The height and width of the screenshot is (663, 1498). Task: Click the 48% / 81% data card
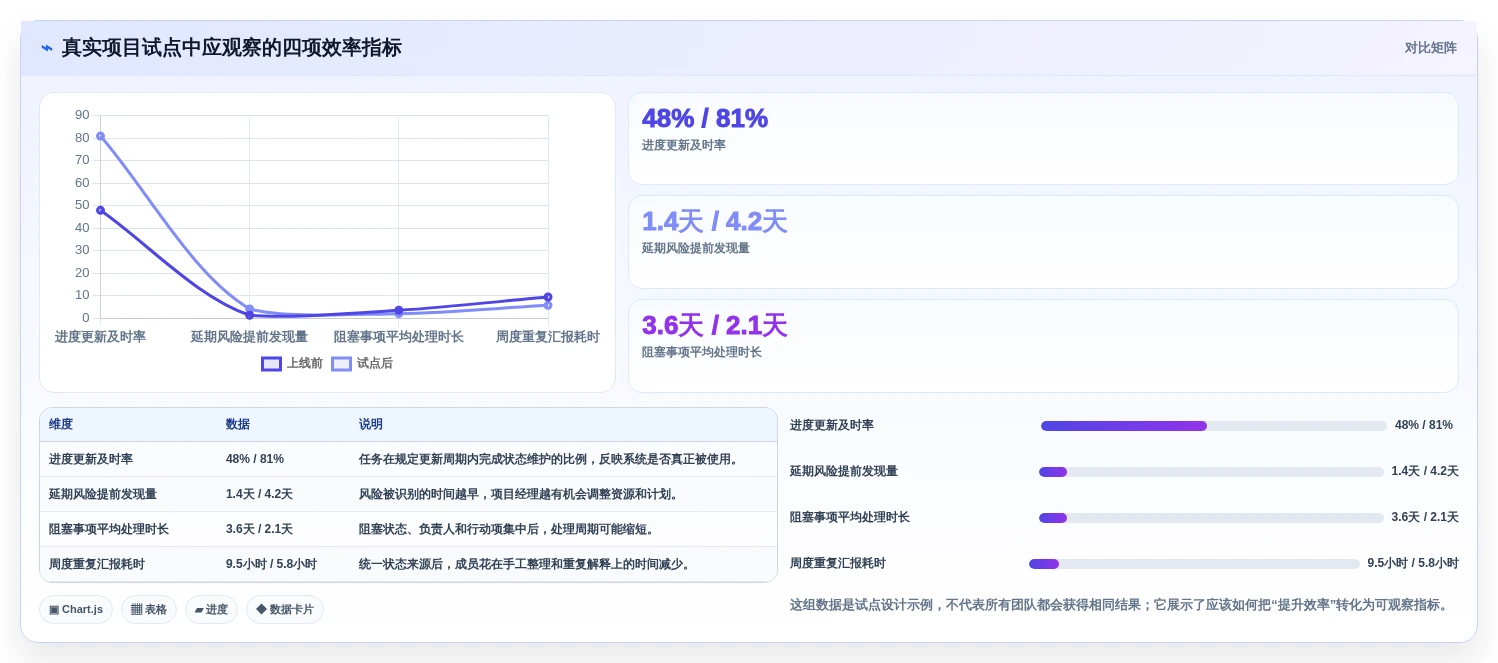pos(1043,138)
